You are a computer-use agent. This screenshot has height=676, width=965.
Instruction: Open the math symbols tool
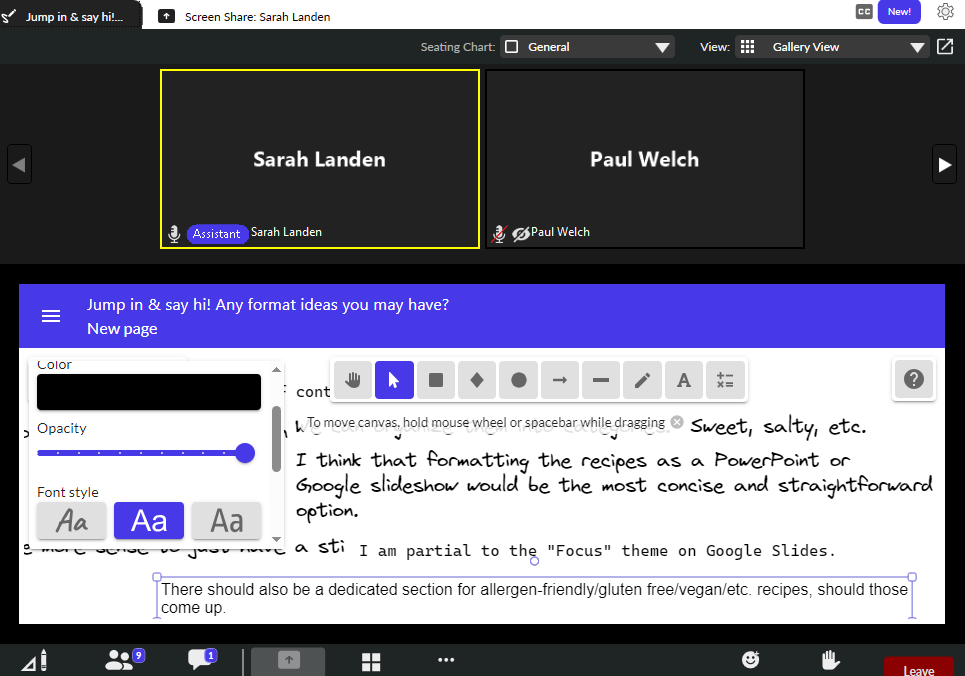[x=725, y=380]
